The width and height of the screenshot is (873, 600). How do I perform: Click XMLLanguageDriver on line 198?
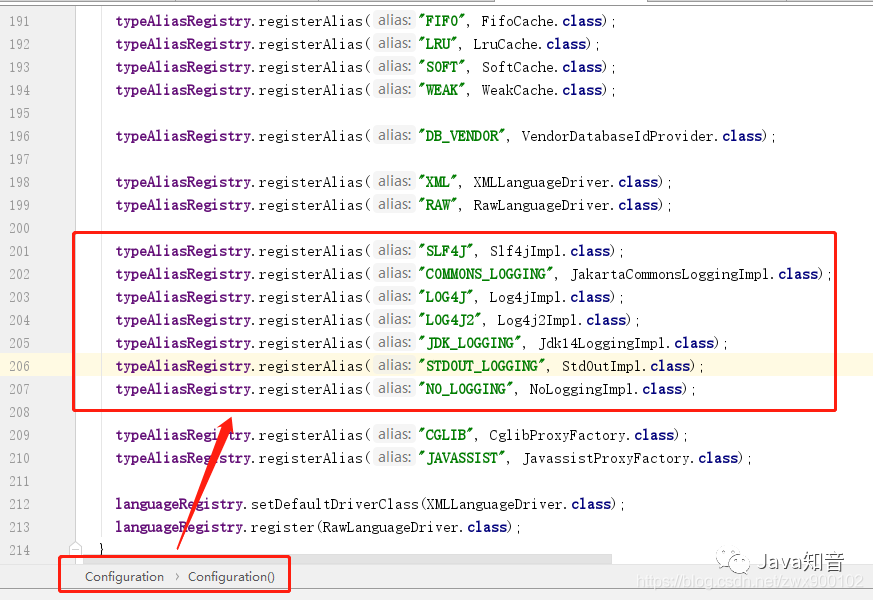coord(541,182)
